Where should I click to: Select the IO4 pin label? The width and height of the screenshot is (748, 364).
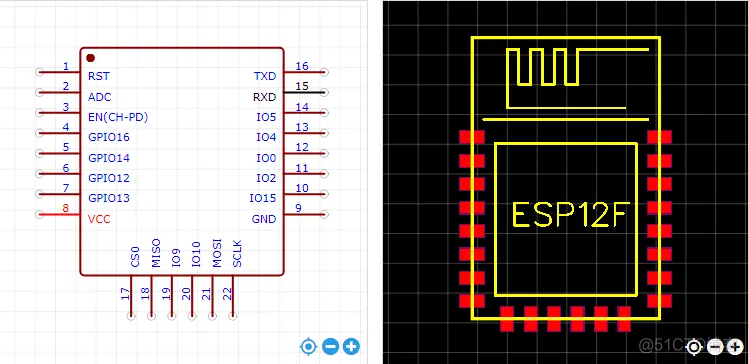click(x=266, y=137)
